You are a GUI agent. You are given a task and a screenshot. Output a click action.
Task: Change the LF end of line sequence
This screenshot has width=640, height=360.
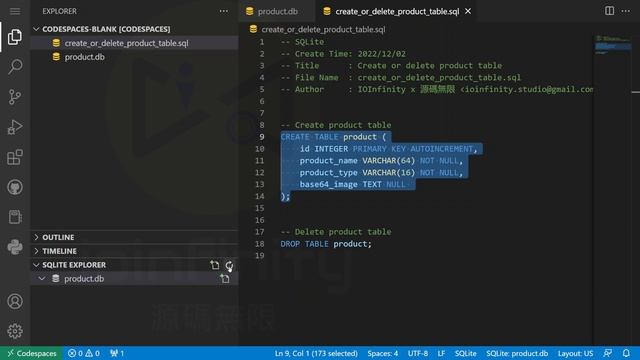pos(441,353)
